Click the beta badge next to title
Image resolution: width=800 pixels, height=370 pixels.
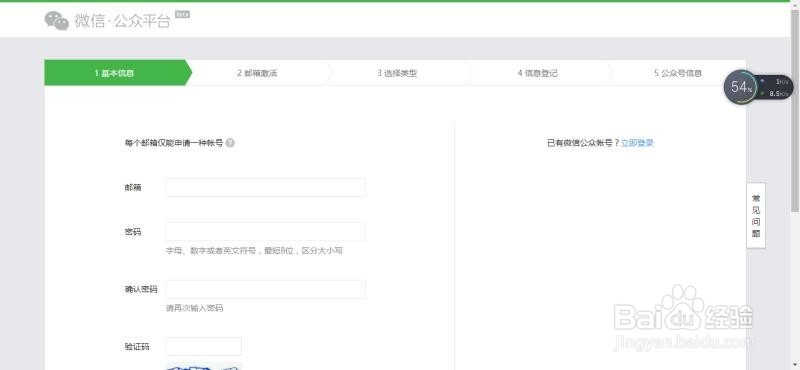[182, 15]
